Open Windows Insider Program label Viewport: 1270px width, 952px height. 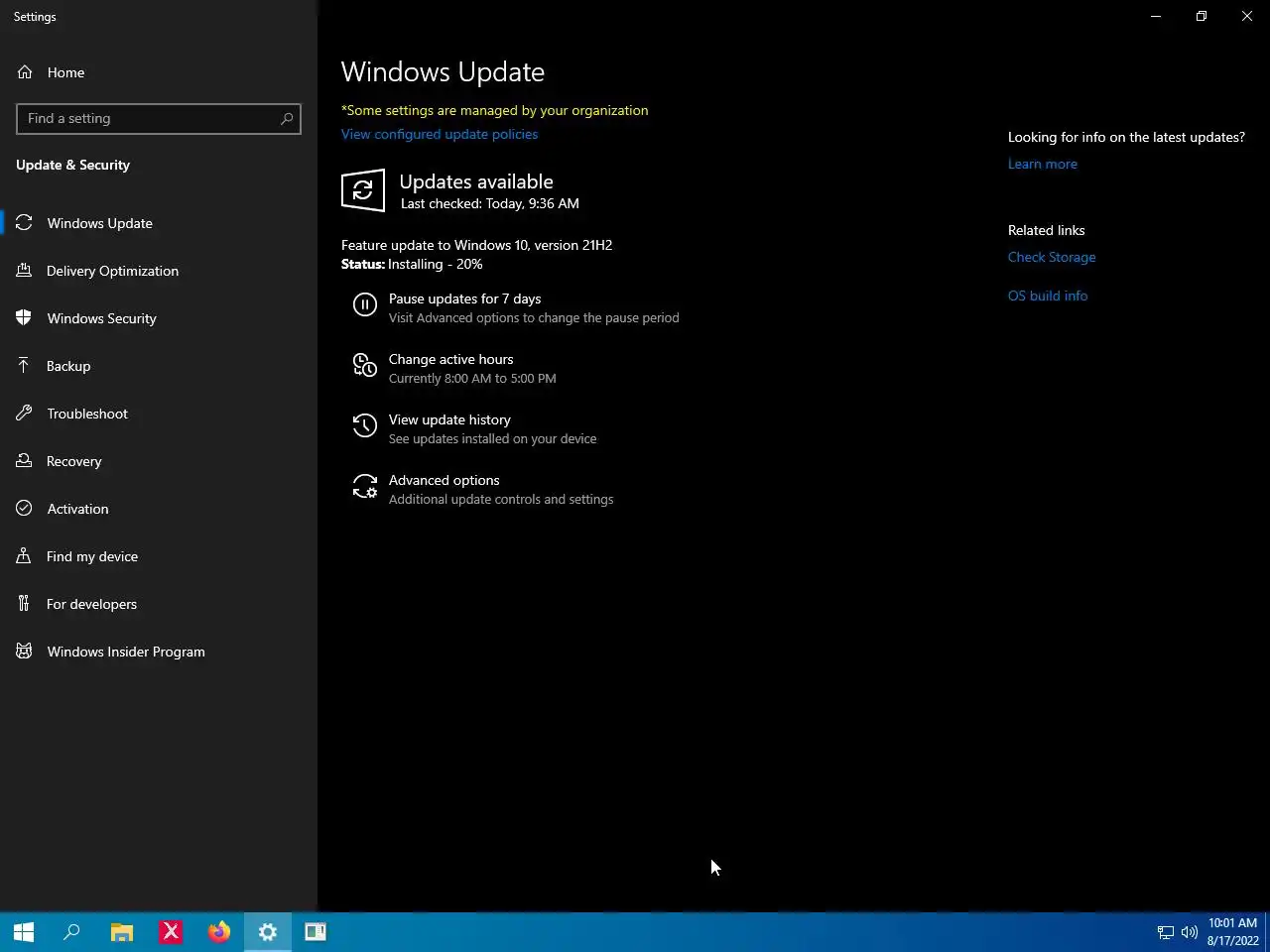pyautogui.click(x=126, y=652)
